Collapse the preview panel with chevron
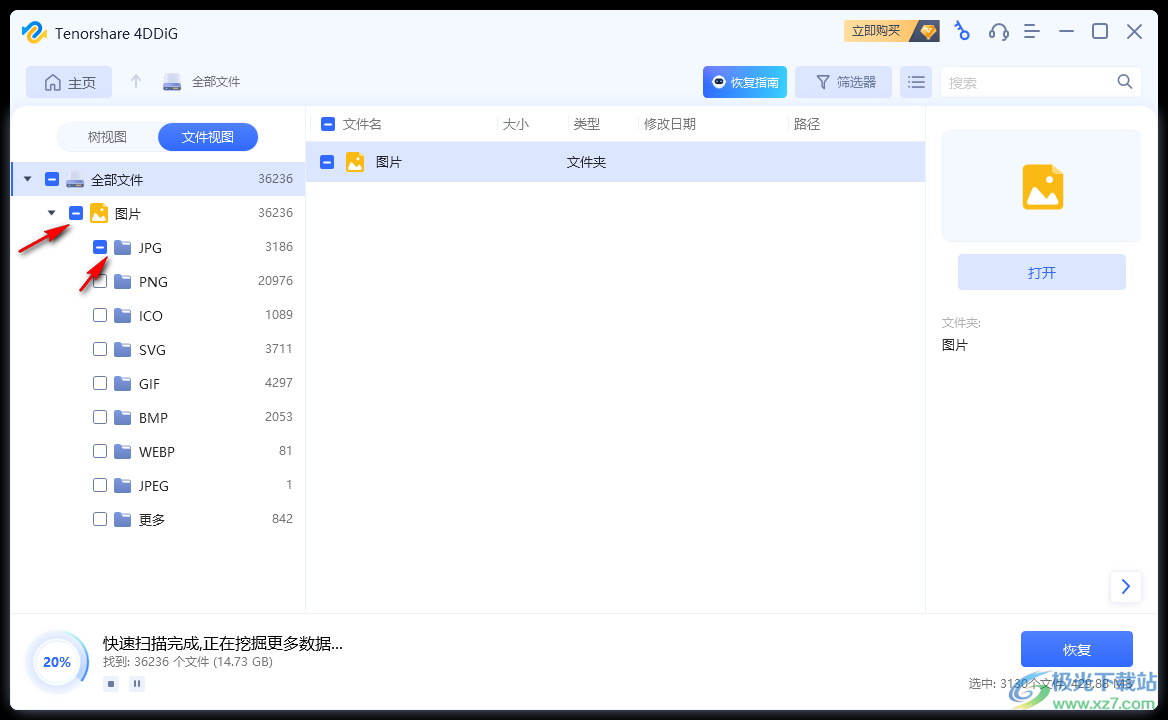 pyautogui.click(x=1126, y=587)
